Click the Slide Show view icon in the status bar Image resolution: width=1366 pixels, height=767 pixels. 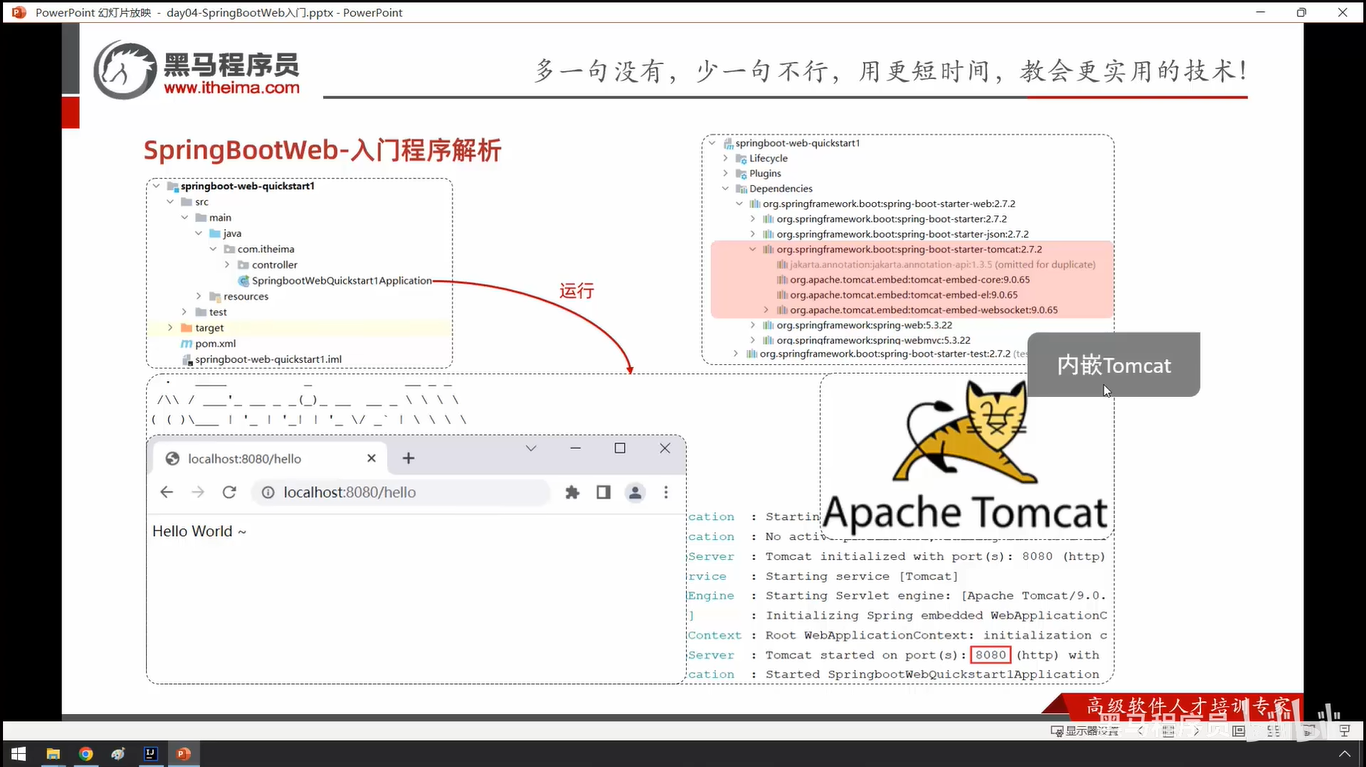(x=1345, y=731)
